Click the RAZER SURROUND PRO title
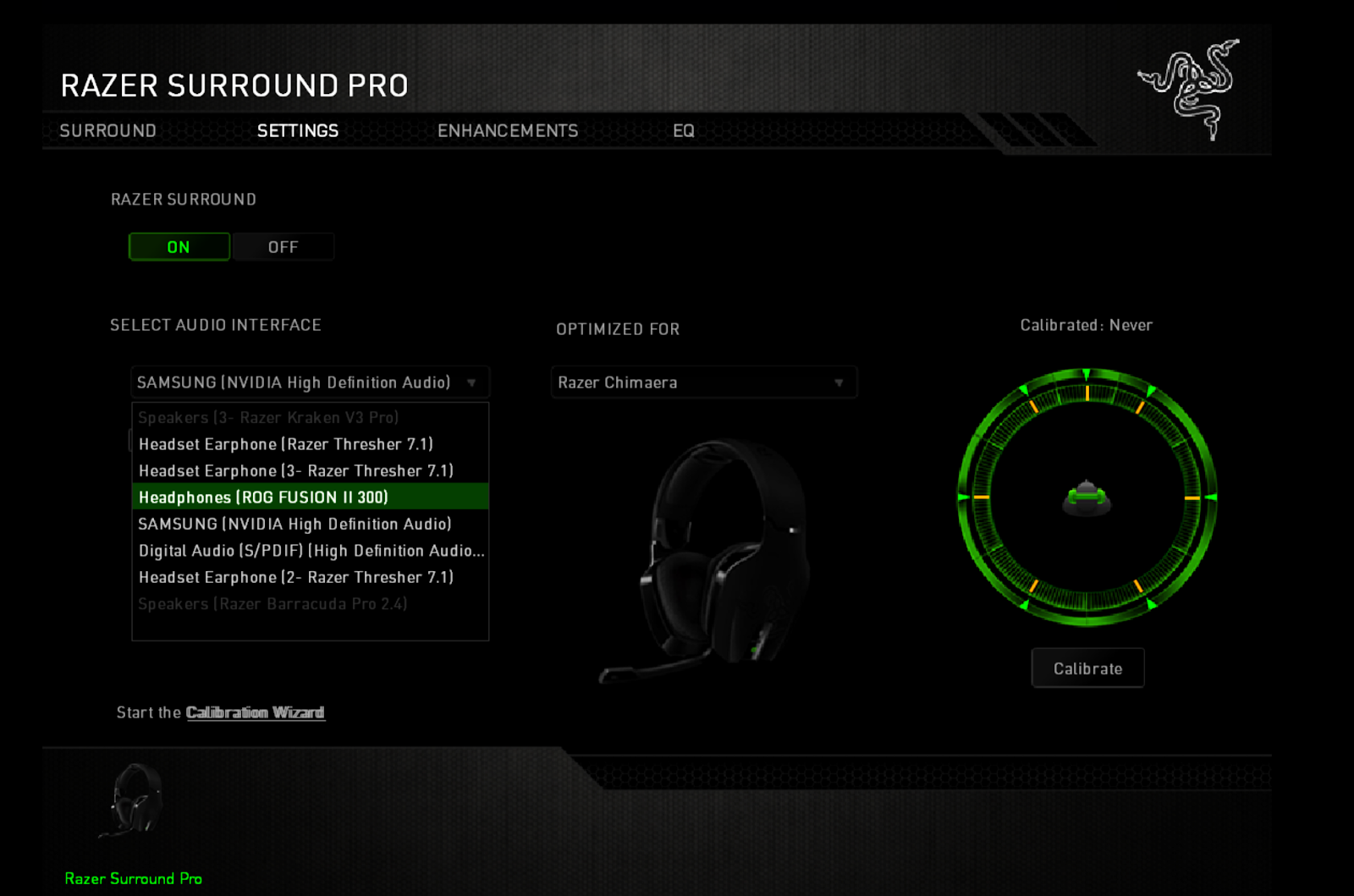1354x896 pixels. pos(234,85)
